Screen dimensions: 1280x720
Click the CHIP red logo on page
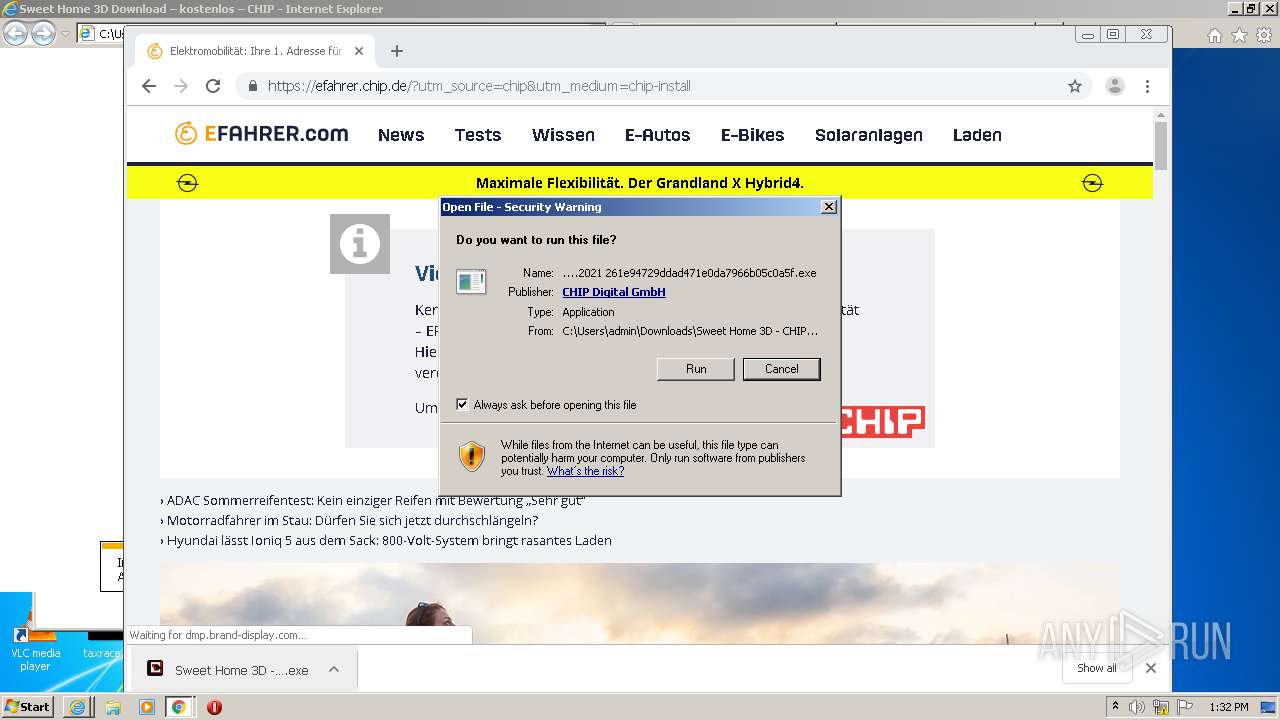tap(882, 421)
